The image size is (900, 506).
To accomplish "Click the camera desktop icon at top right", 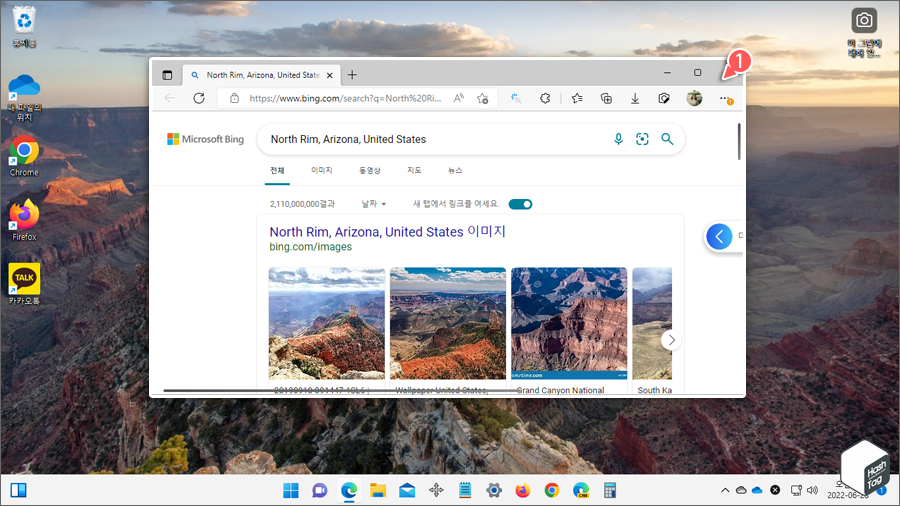I will pos(864,32).
